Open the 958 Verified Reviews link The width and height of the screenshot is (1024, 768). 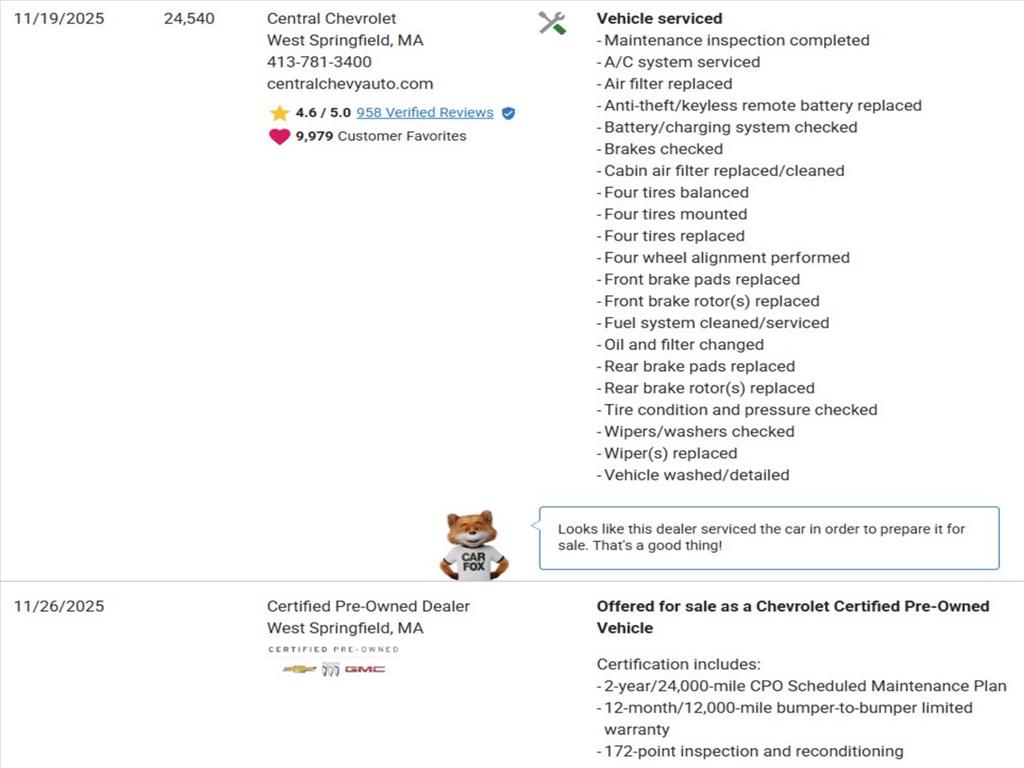[424, 113]
